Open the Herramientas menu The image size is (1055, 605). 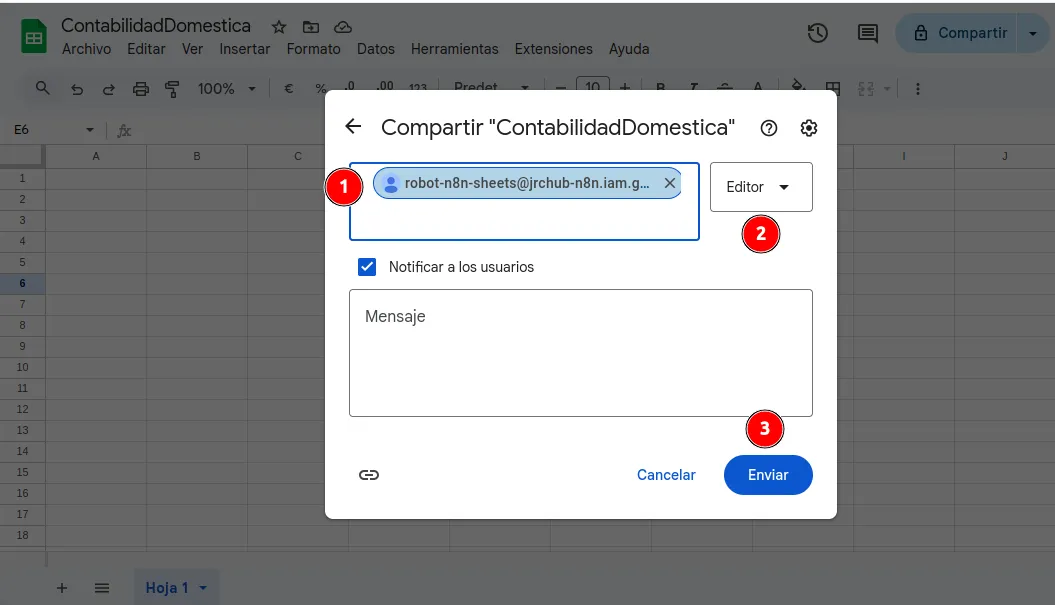point(455,49)
